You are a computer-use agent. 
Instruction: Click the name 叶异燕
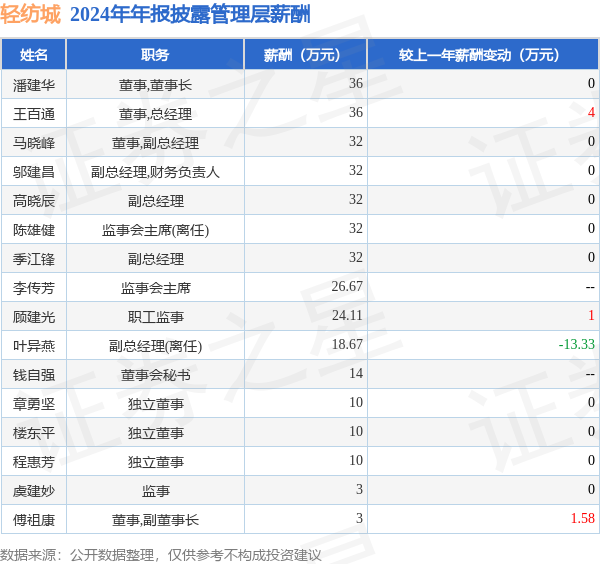tap(34, 346)
